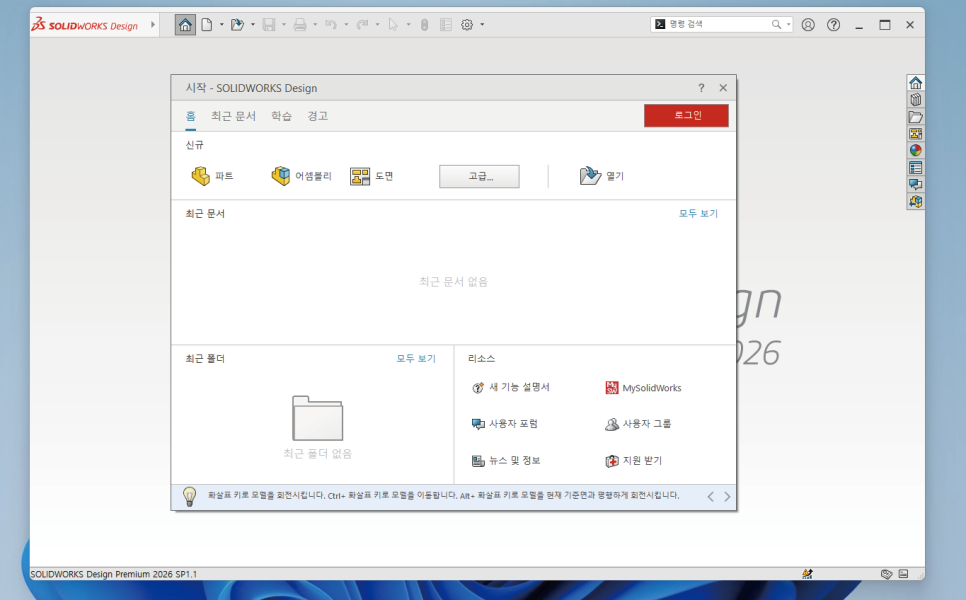Expand the SOLIDWORKS logo menu arrow
This screenshot has width=966, height=600.
pos(153,25)
